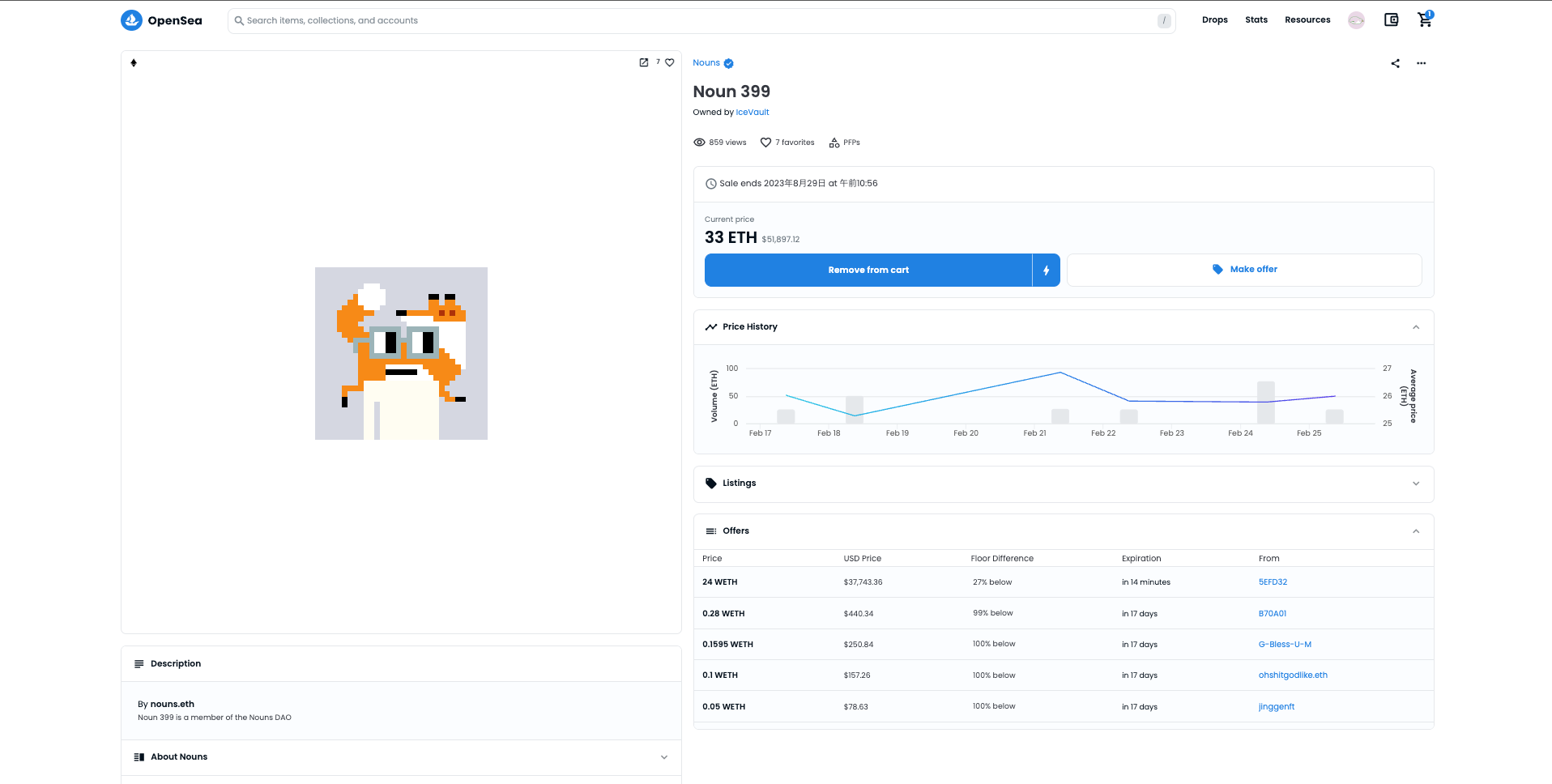Focus the search items input field
The height and width of the screenshot is (784, 1552).
pos(701,21)
